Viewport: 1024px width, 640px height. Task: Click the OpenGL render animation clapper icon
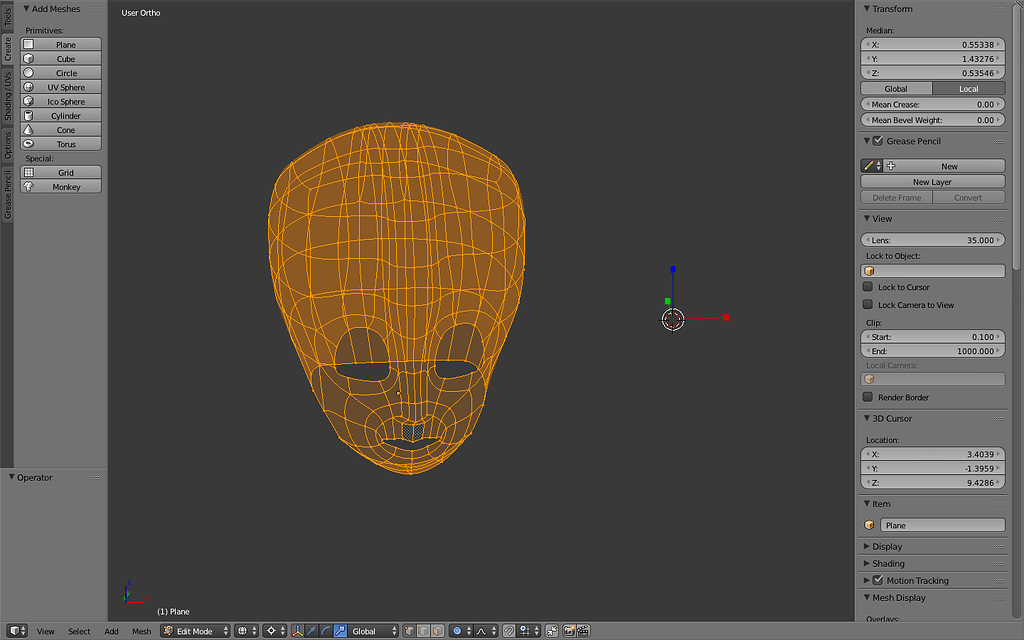[x=584, y=631]
